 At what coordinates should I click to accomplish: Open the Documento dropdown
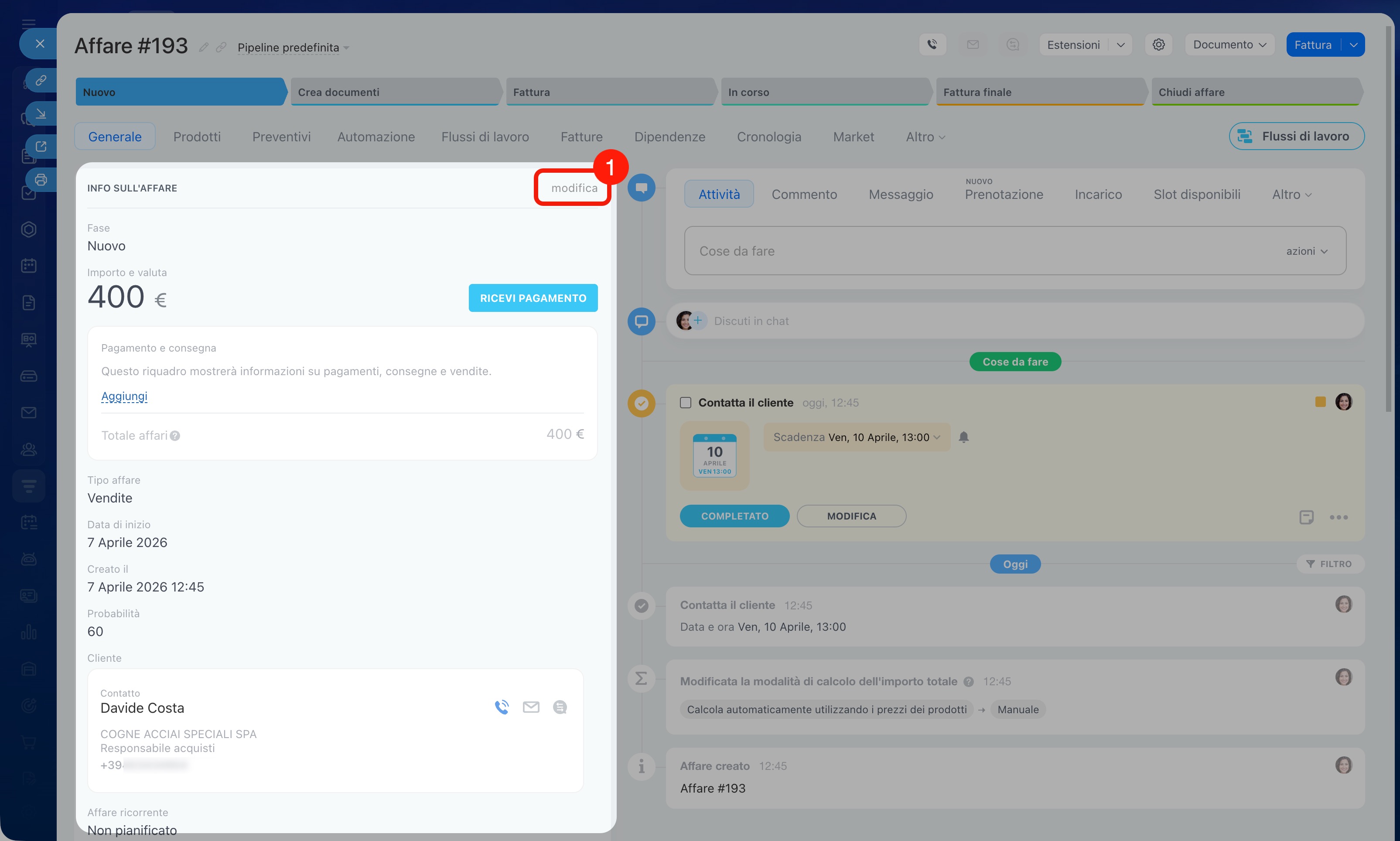1229,45
